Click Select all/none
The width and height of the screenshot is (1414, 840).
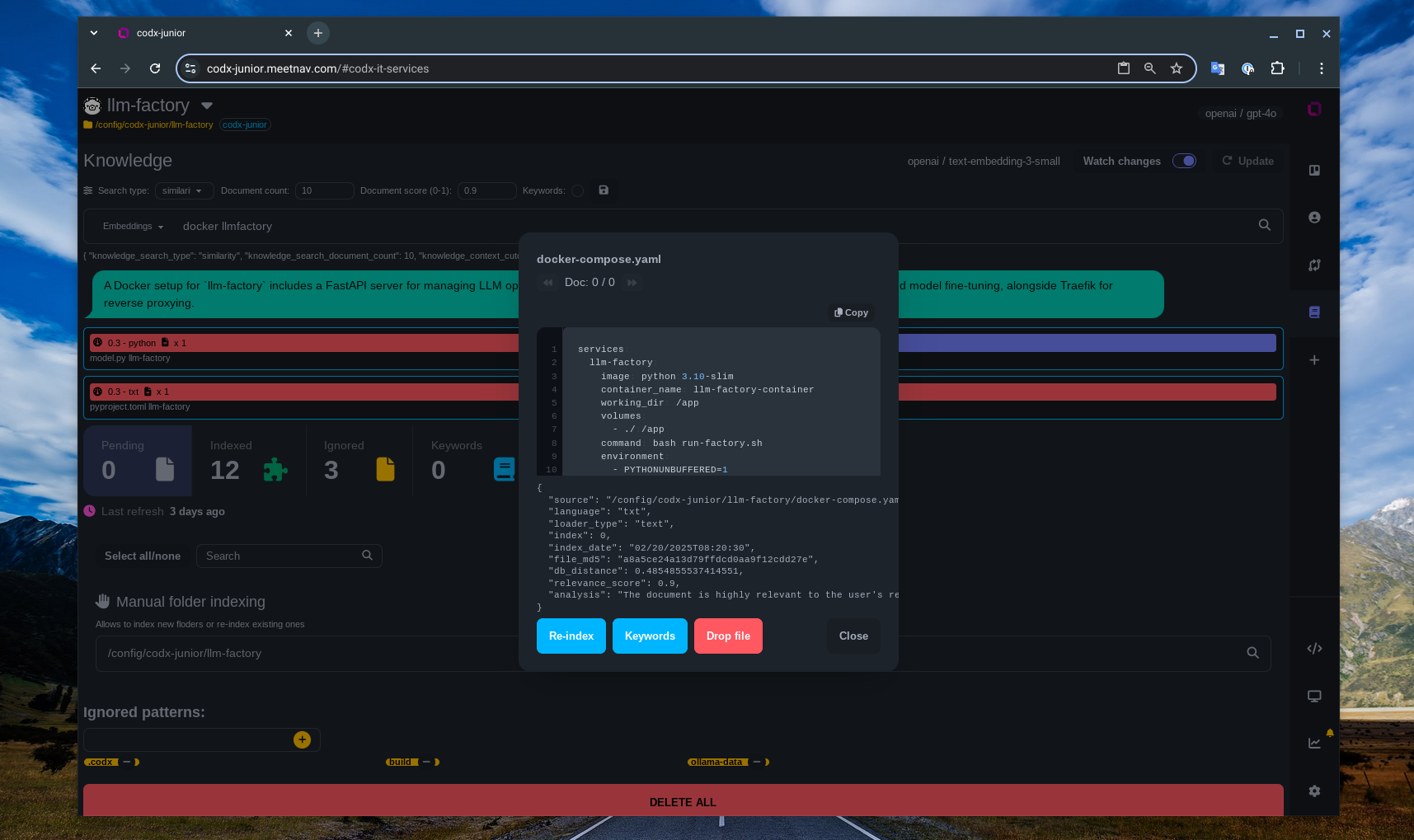click(x=143, y=556)
